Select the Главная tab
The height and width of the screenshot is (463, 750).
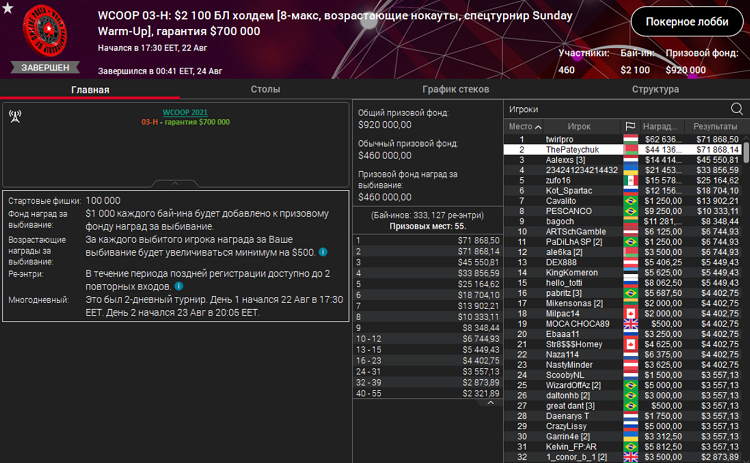coord(90,89)
